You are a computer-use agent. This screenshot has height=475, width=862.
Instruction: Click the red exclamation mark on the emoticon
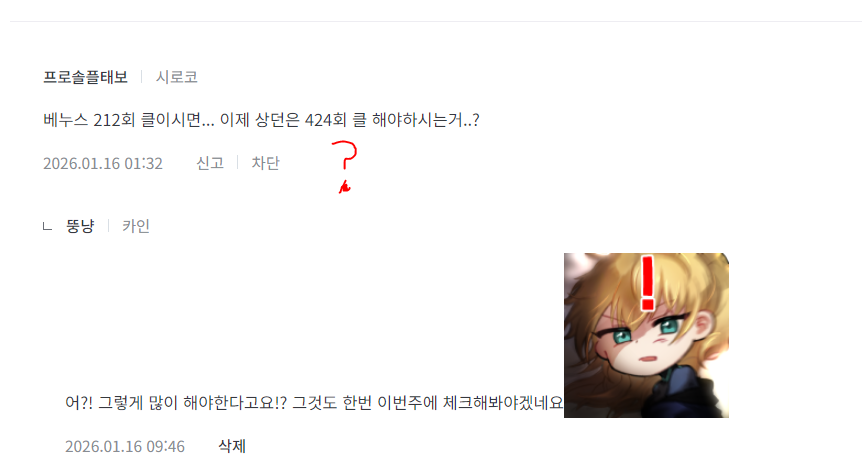[x=648, y=283]
